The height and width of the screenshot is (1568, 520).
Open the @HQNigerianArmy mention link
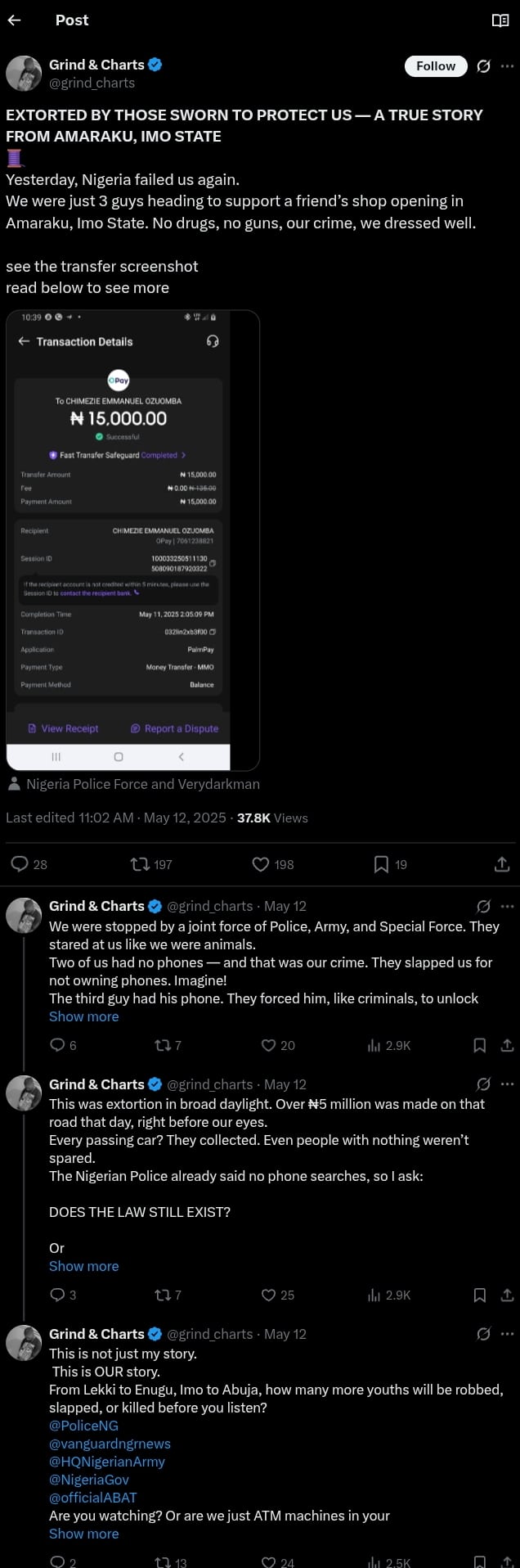107,1462
